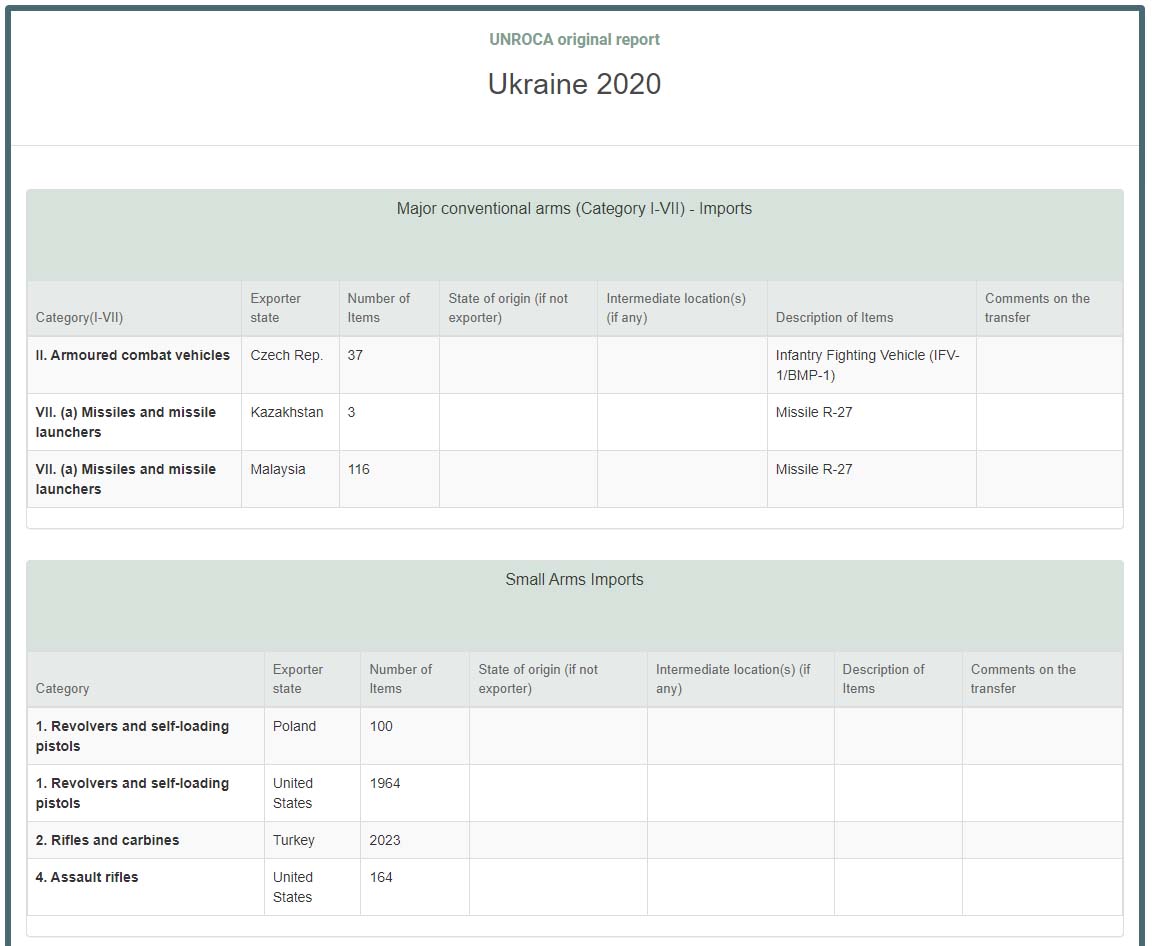Select the 116 items cell for Malaysia
Screen dimensions: 1152x946
tap(358, 470)
